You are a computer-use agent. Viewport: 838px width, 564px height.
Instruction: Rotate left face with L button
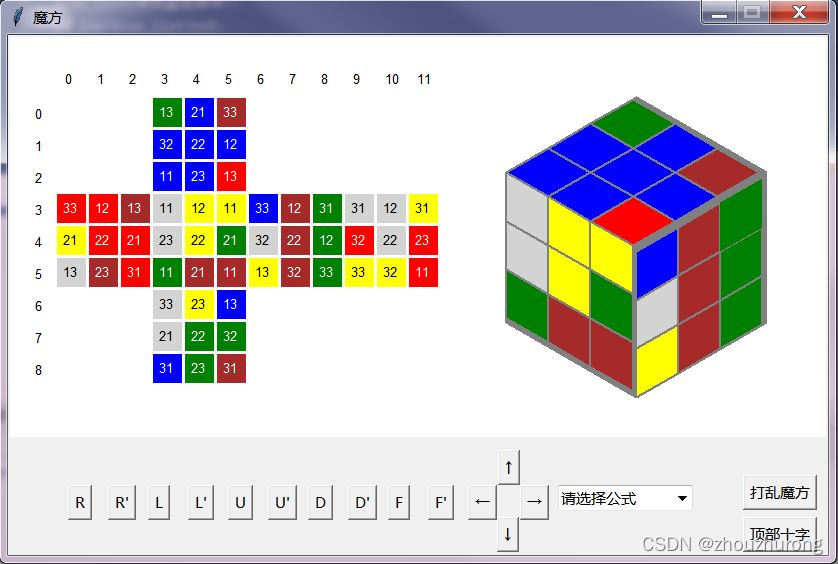159,502
